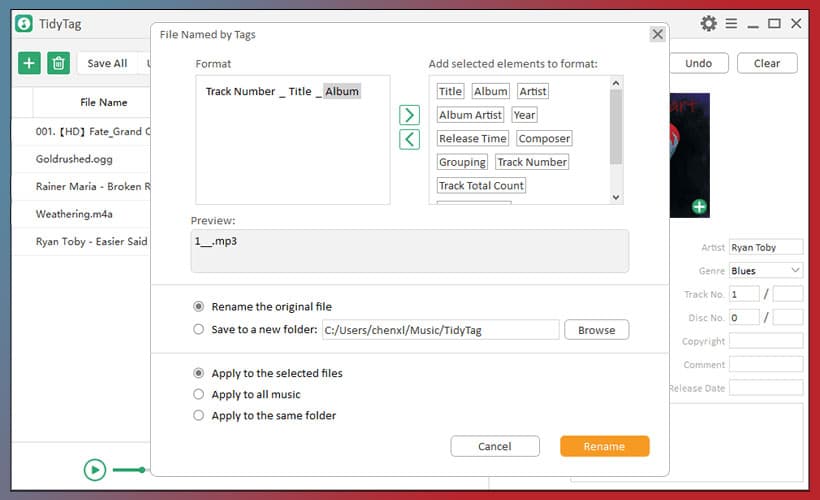Click the Undo button
Image resolution: width=820 pixels, height=500 pixels.
click(x=699, y=63)
